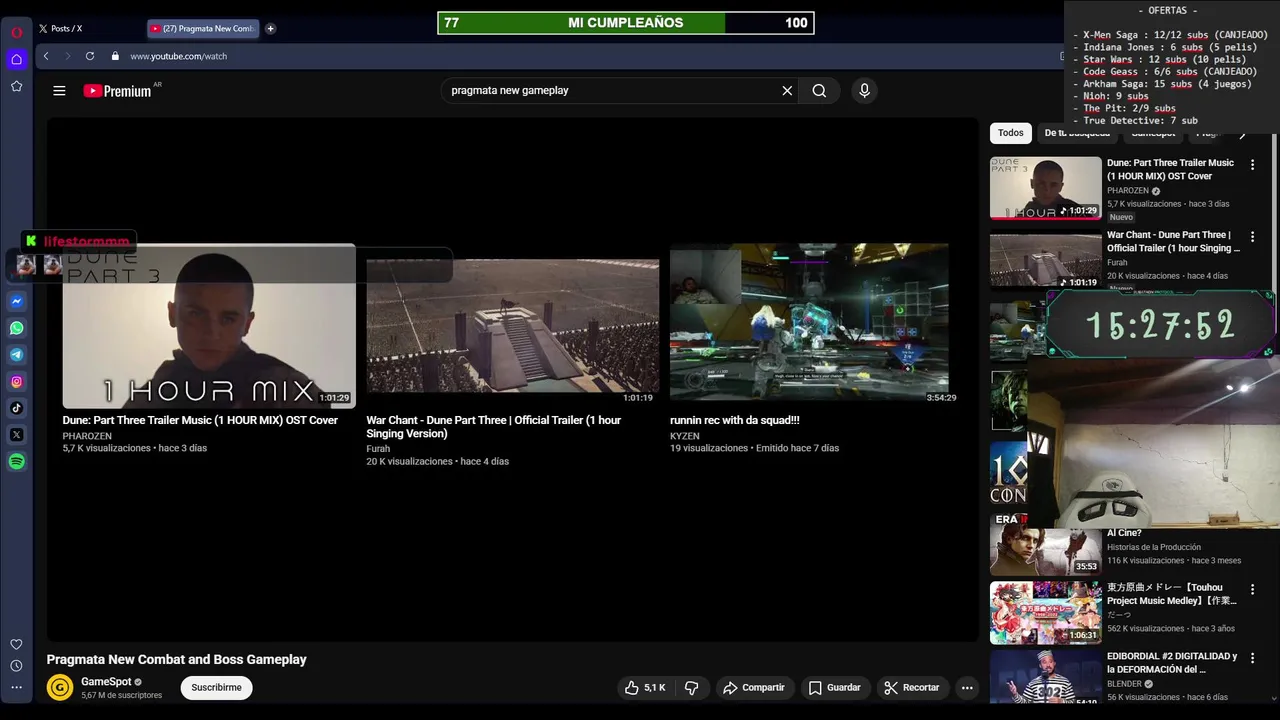
Task: Click the padlock site info icon
Action: (x=115, y=56)
